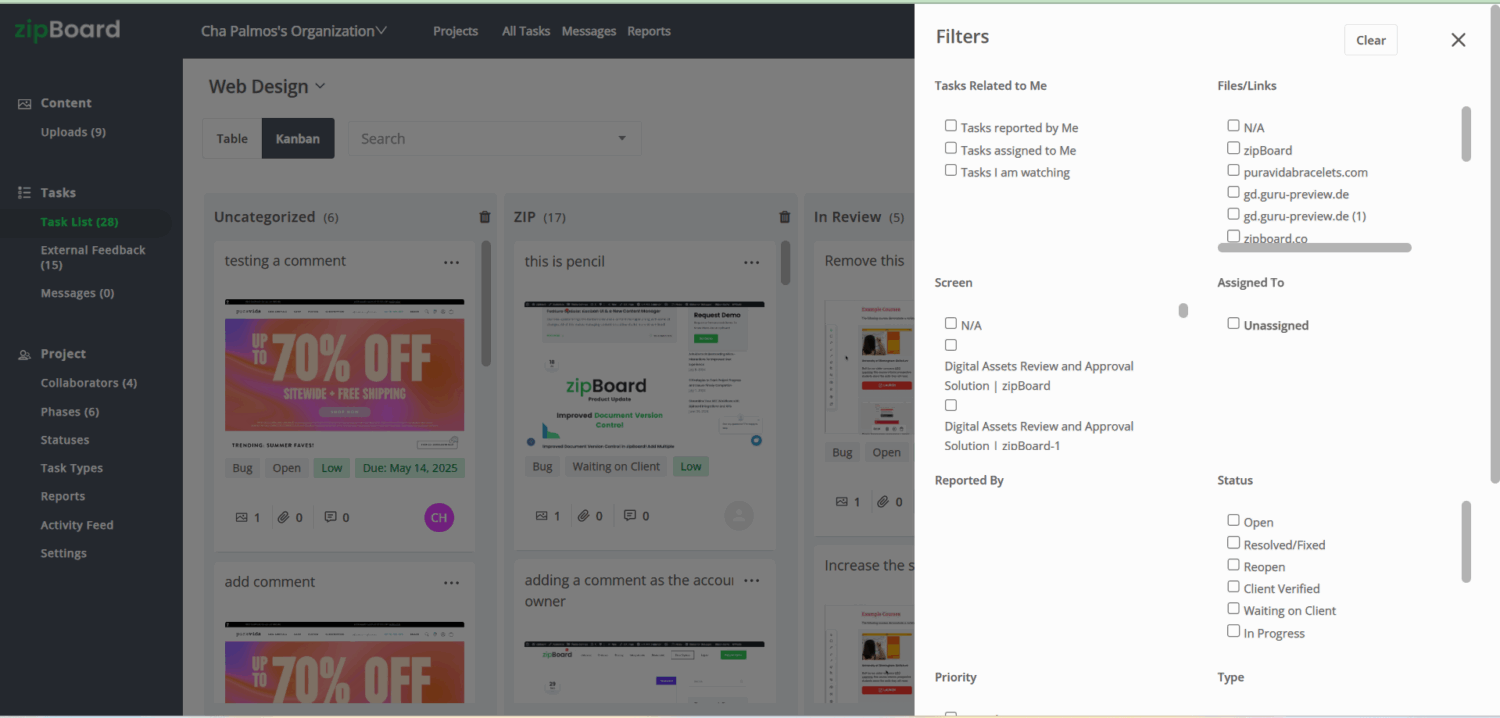Open the Reports menu in top bar
The image size is (1500, 718).
pyautogui.click(x=649, y=31)
